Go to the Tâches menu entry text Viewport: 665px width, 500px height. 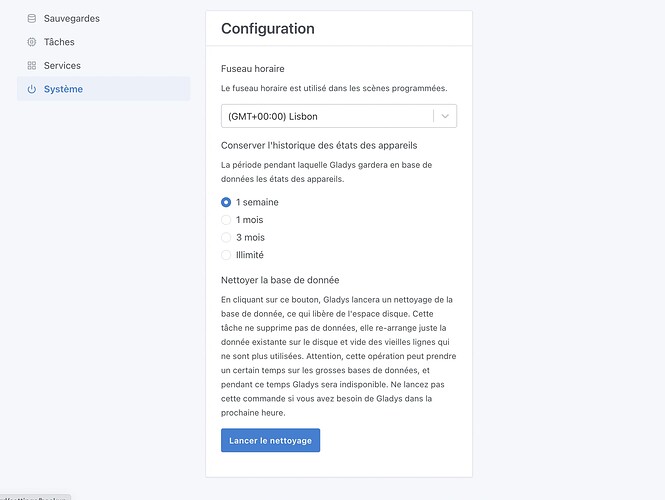59,42
